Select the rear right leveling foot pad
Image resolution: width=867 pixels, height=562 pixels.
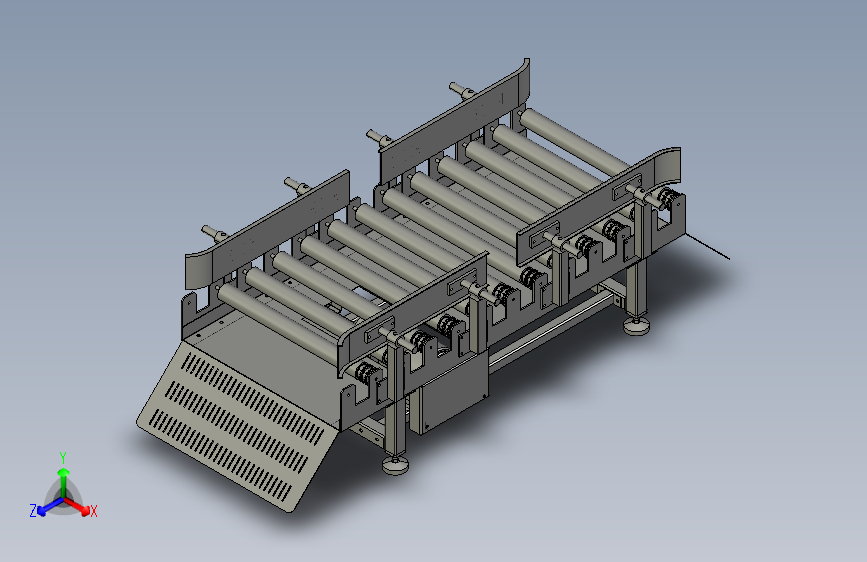[x=636, y=325]
